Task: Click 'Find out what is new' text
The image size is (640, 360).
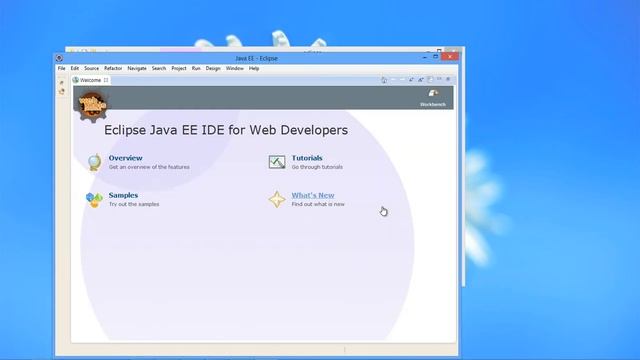Action: coord(318,204)
